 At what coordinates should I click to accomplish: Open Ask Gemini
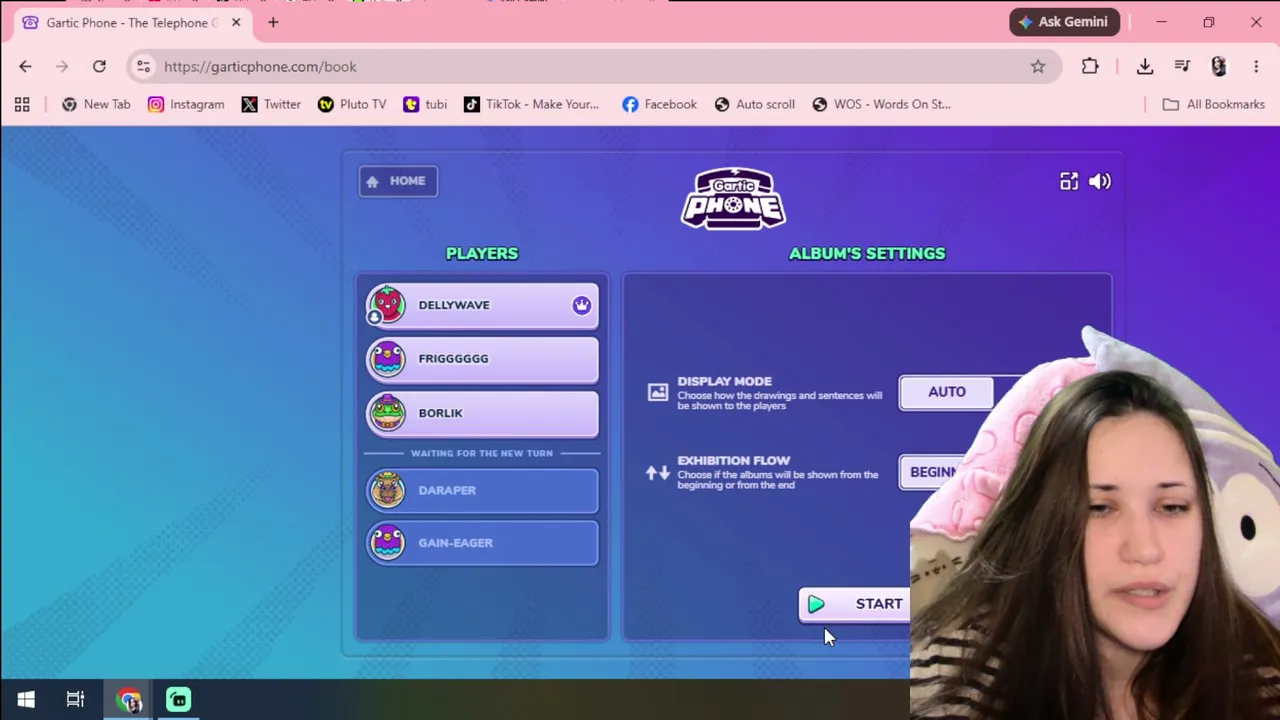tap(1065, 22)
